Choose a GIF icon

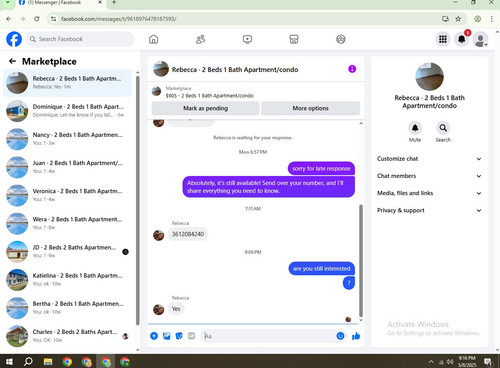coord(191,336)
